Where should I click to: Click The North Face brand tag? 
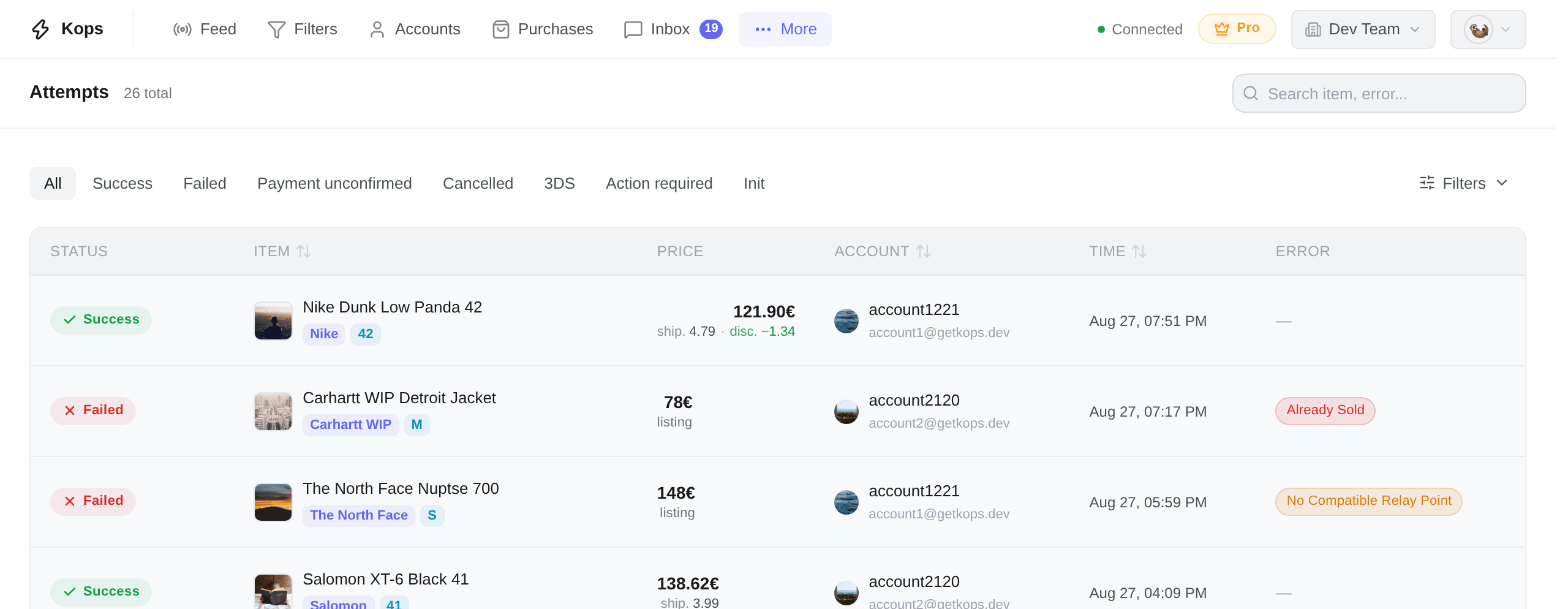pyautogui.click(x=359, y=515)
